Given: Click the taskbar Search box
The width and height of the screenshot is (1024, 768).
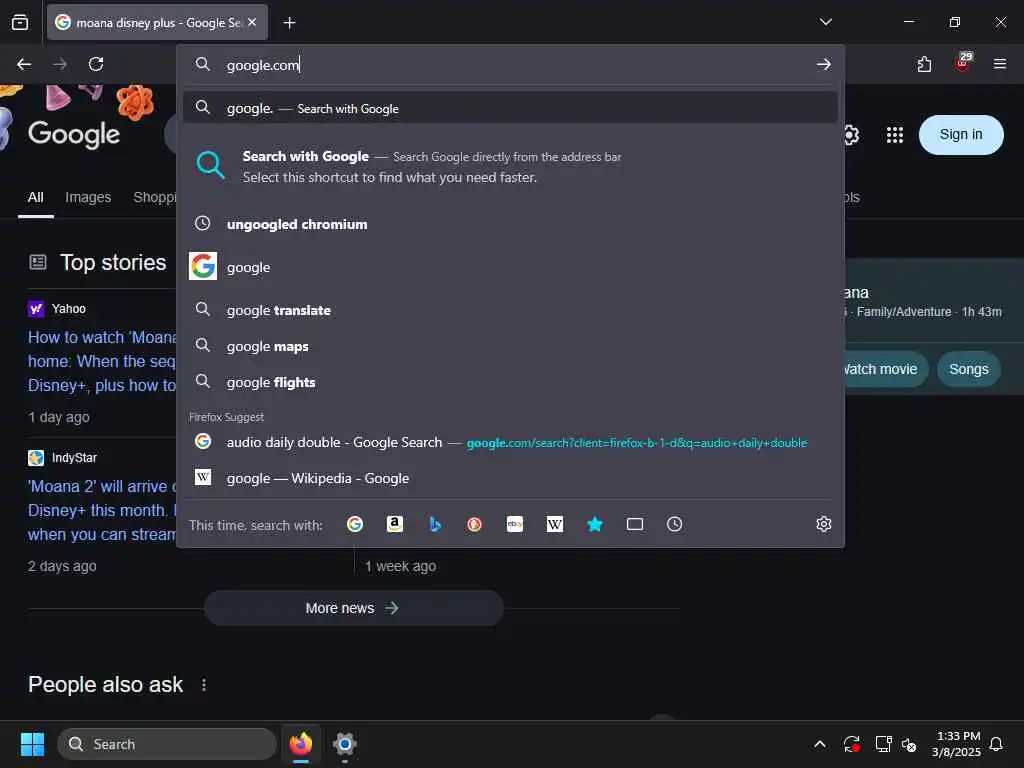Looking at the screenshot, I should pos(167,744).
